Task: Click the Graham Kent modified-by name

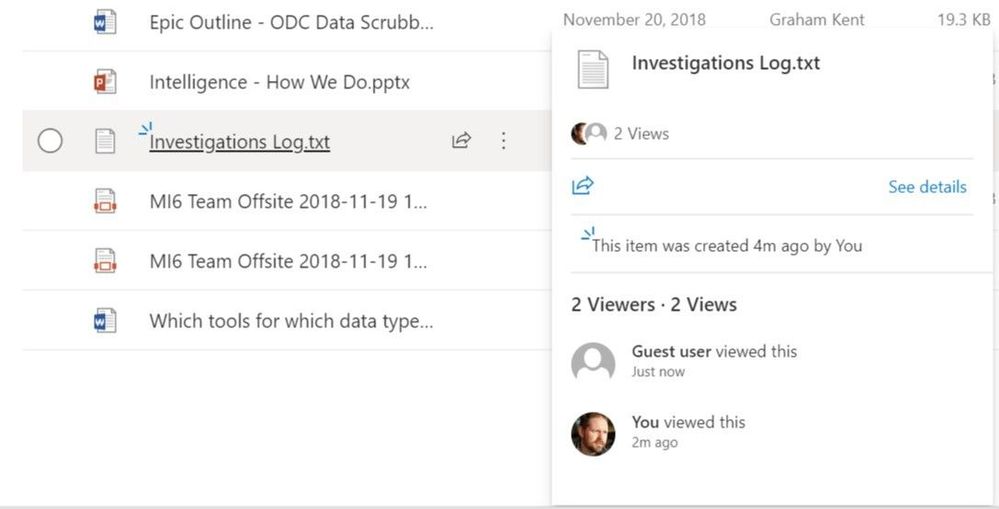Action: tap(817, 20)
